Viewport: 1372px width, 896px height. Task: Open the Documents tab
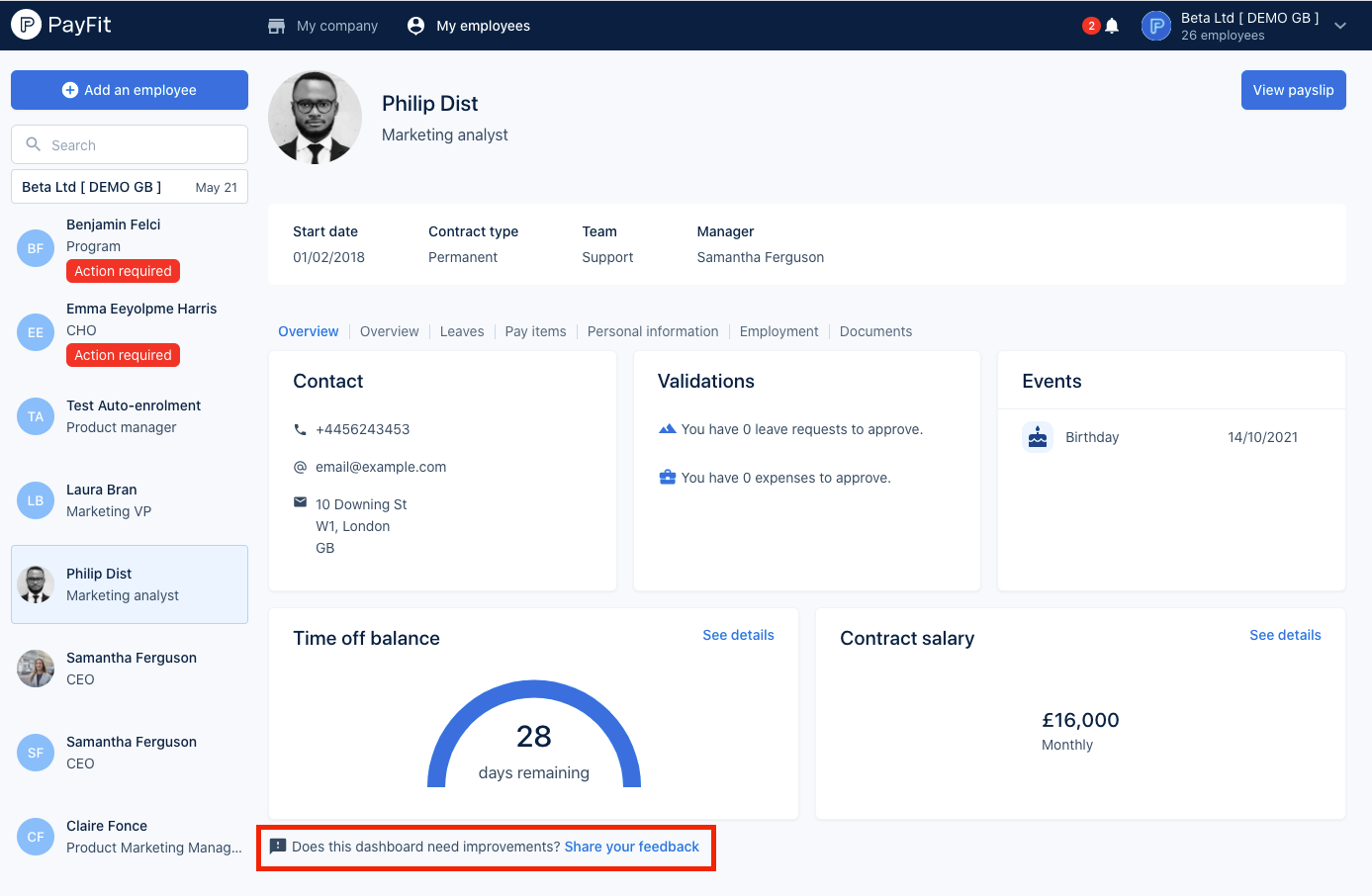tap(875, 331)
